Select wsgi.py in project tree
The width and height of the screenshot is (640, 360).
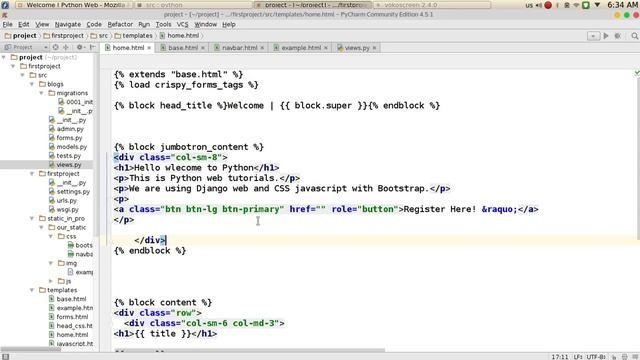pos(67,209)
